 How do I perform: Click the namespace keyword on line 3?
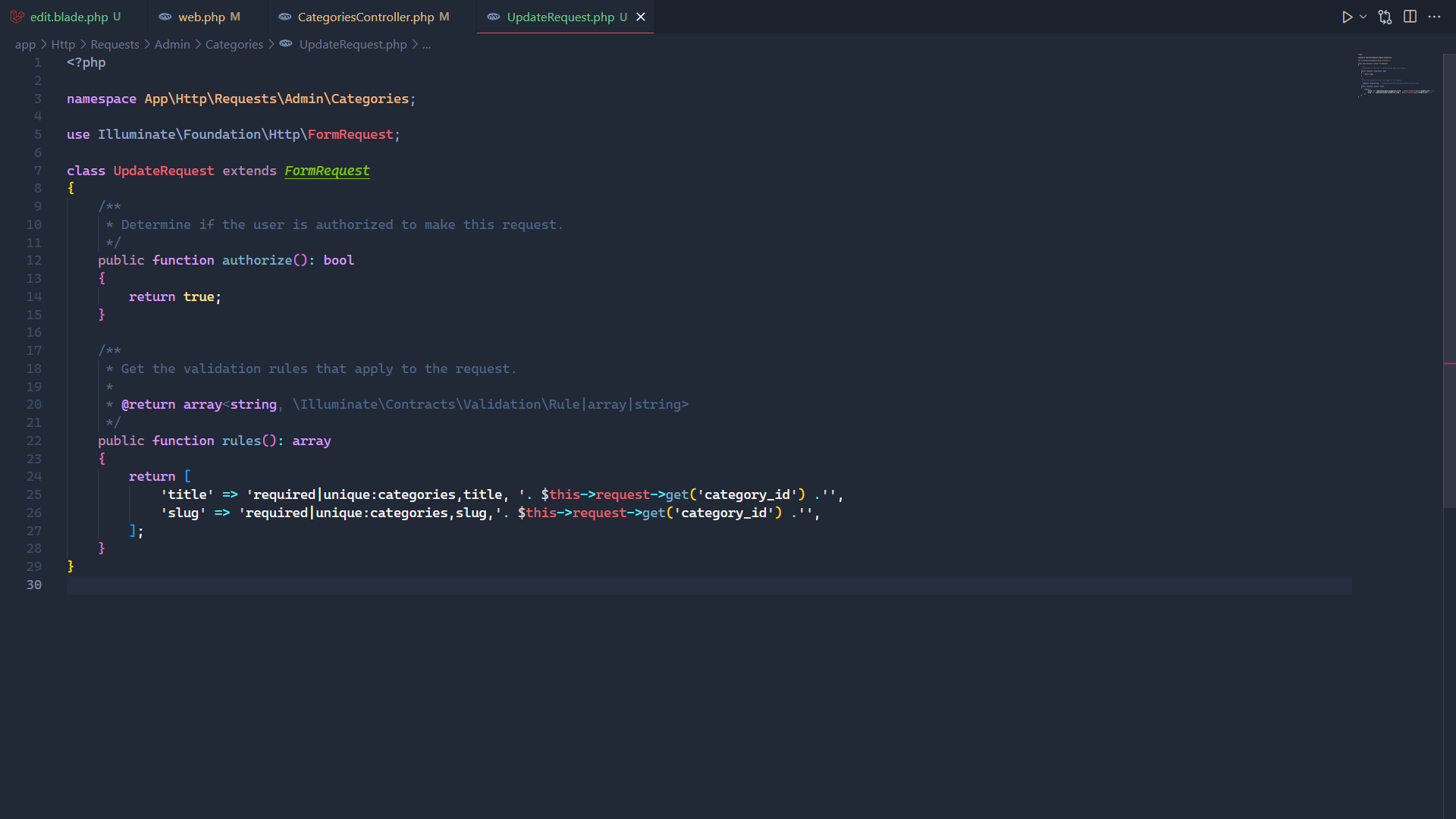pos(102,99)
